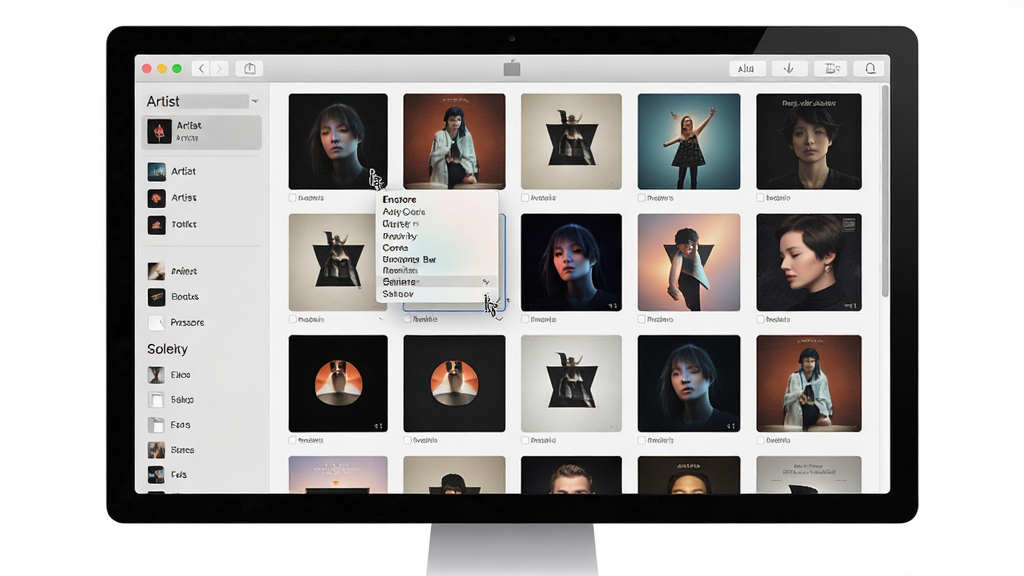This screenshot has height=576, width=1024.
Task: Select the highlighted 'Seriere' context menu row
Action: point(436,282)
